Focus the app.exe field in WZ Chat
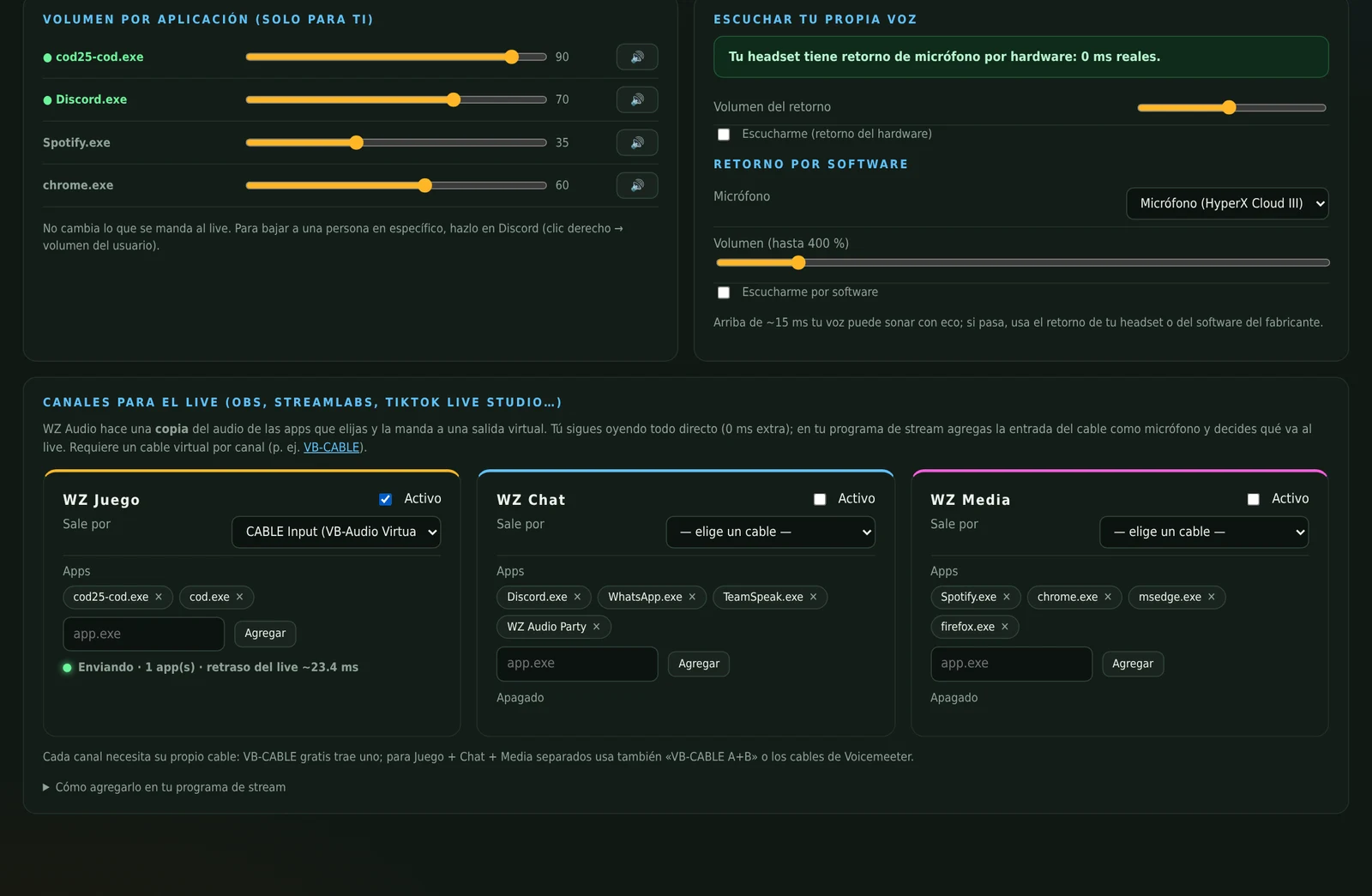The height and width of the screenshot is (896, 1372). (x=577, y=664)
